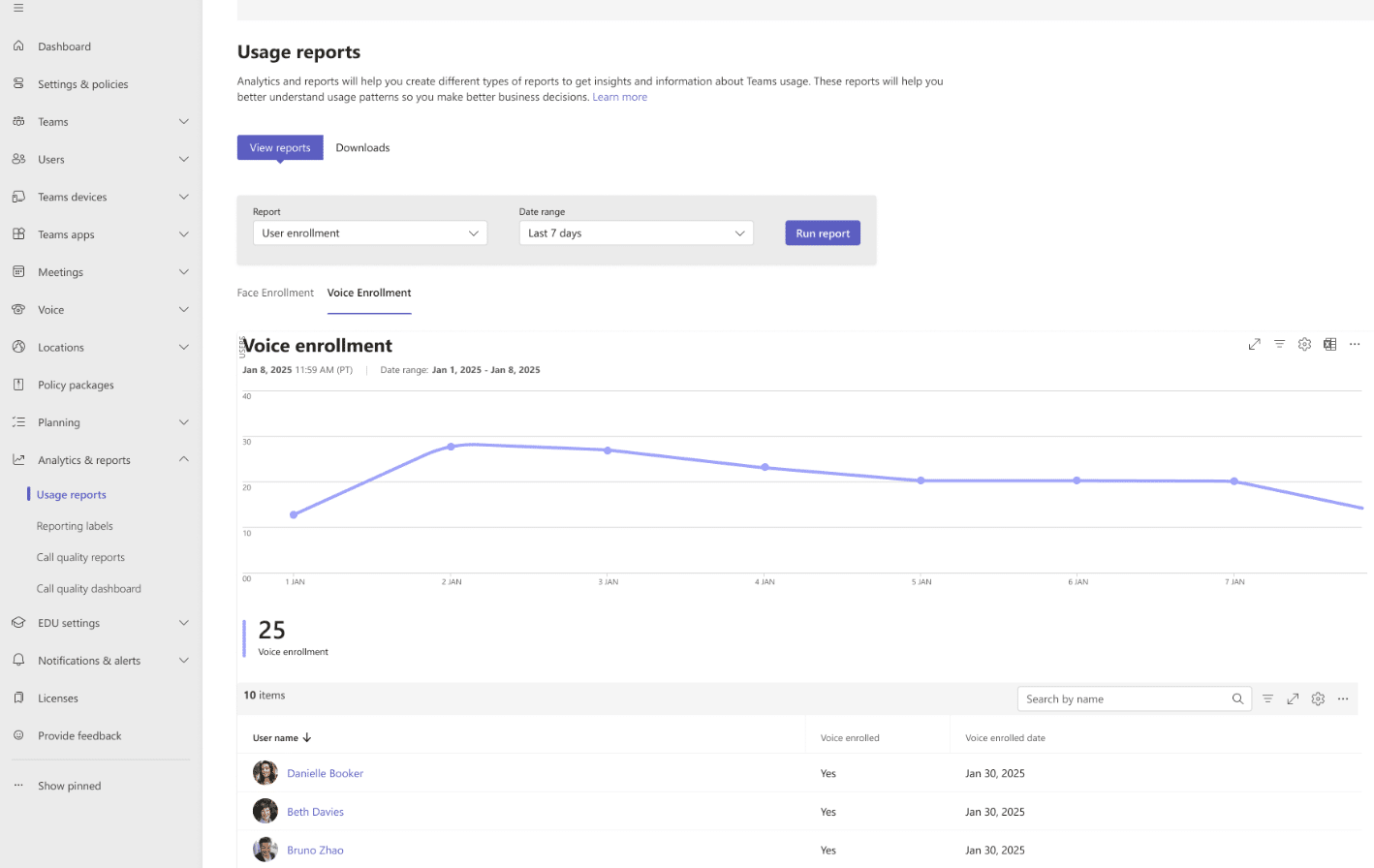Open more options for the items table
Image resolution: width=1374 pixels, height=868 pixels.
tap(1342, 698)
